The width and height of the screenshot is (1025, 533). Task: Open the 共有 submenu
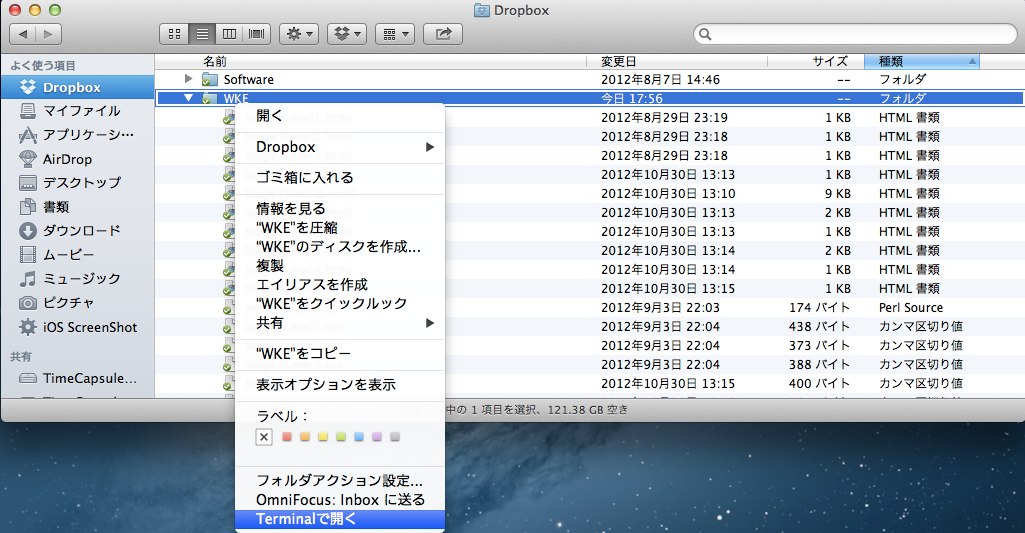coord(340,322)
